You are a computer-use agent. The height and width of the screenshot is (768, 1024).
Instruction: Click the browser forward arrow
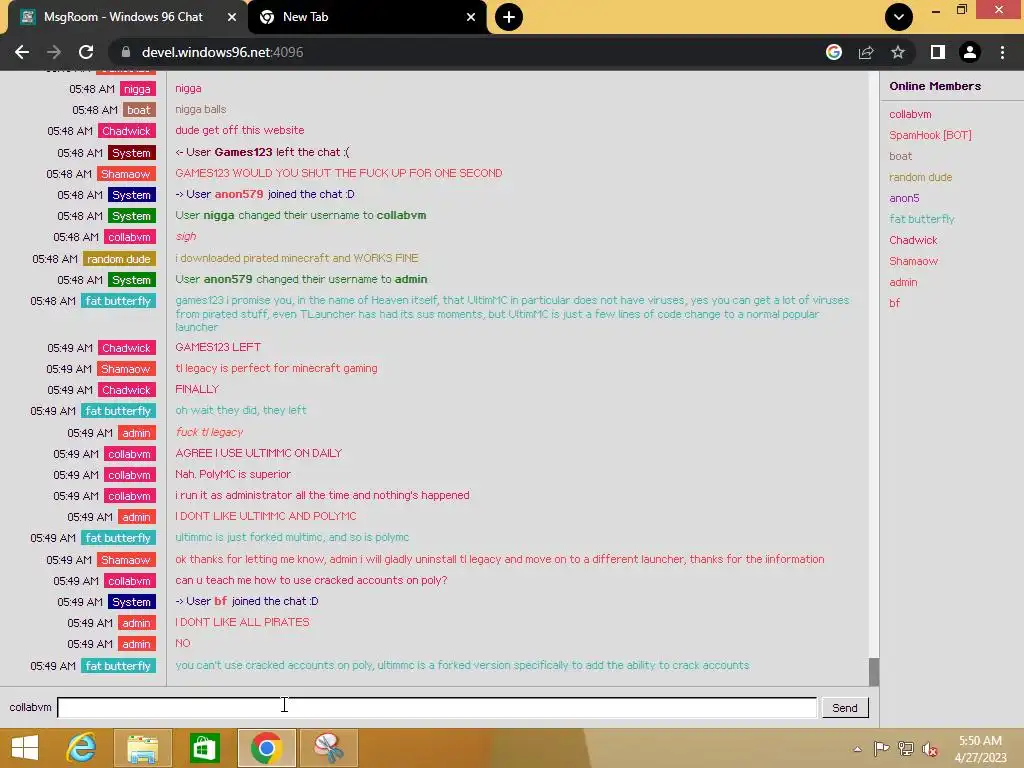pyautogui.click(x=54, y=52)
